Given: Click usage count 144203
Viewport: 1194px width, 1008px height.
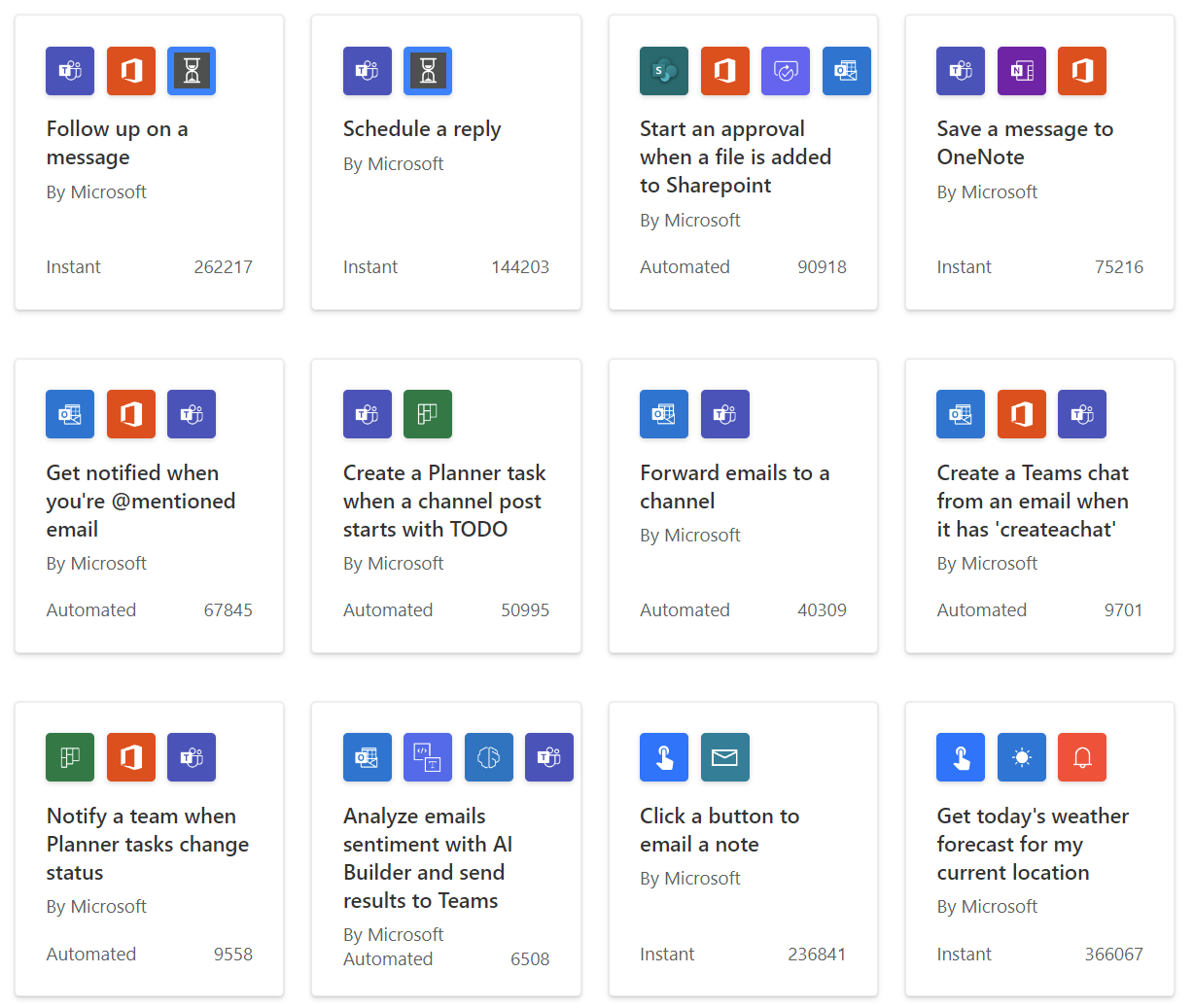Looking at the screenshot, I should (520, 267).
